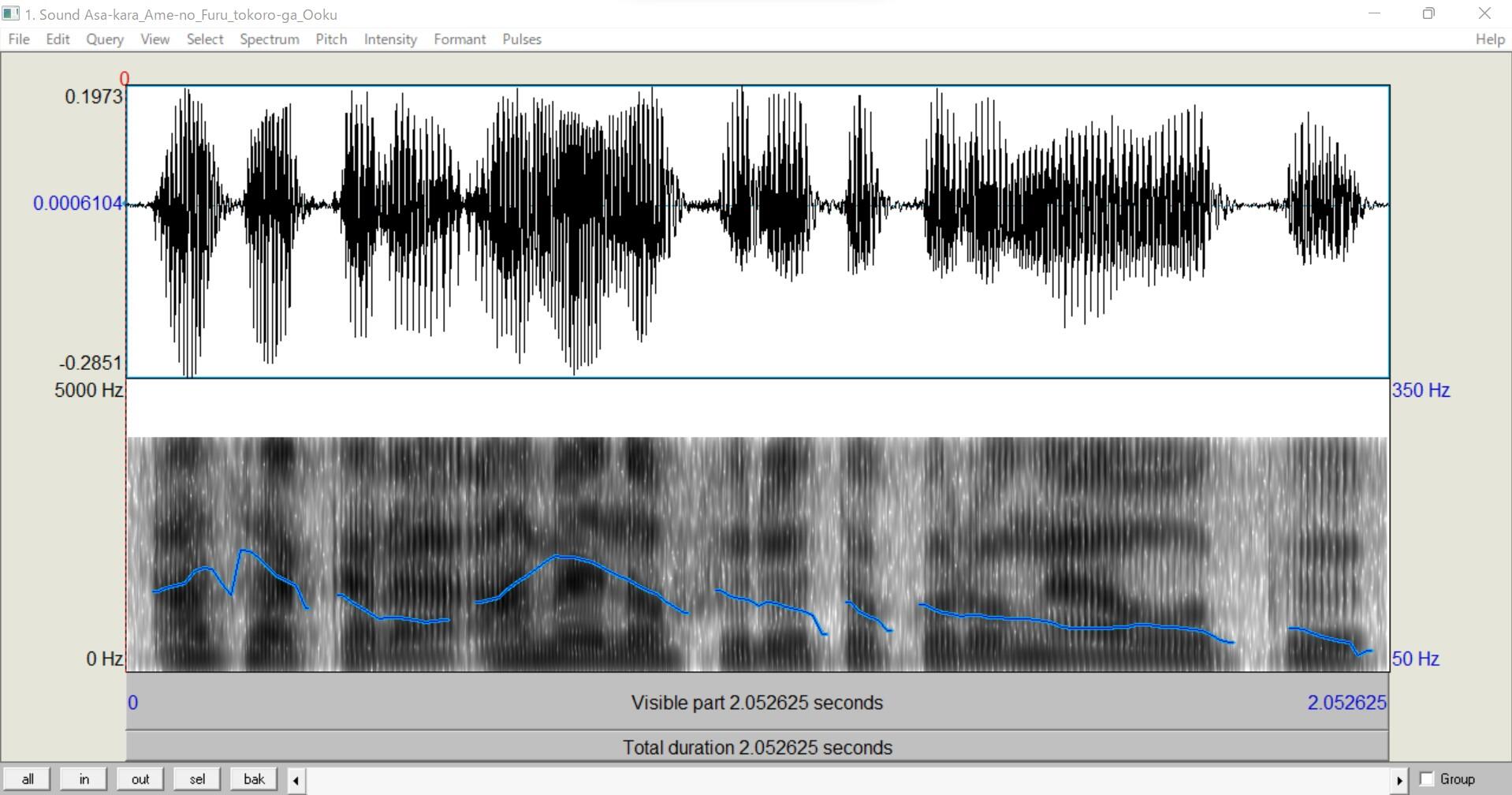Click the 'in' zoom button
The width and height of the screenshot is (1512, 795).
[x=84, y=779]
